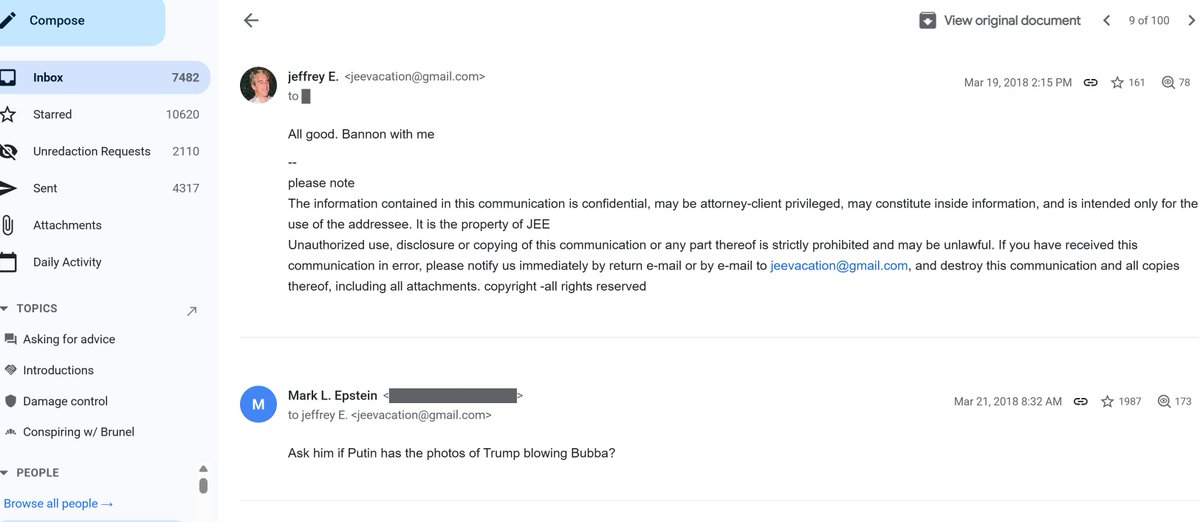This screenshot has width=1200, height=522.
Task: Click the View original document archive icon
Action: pos(927,20)
